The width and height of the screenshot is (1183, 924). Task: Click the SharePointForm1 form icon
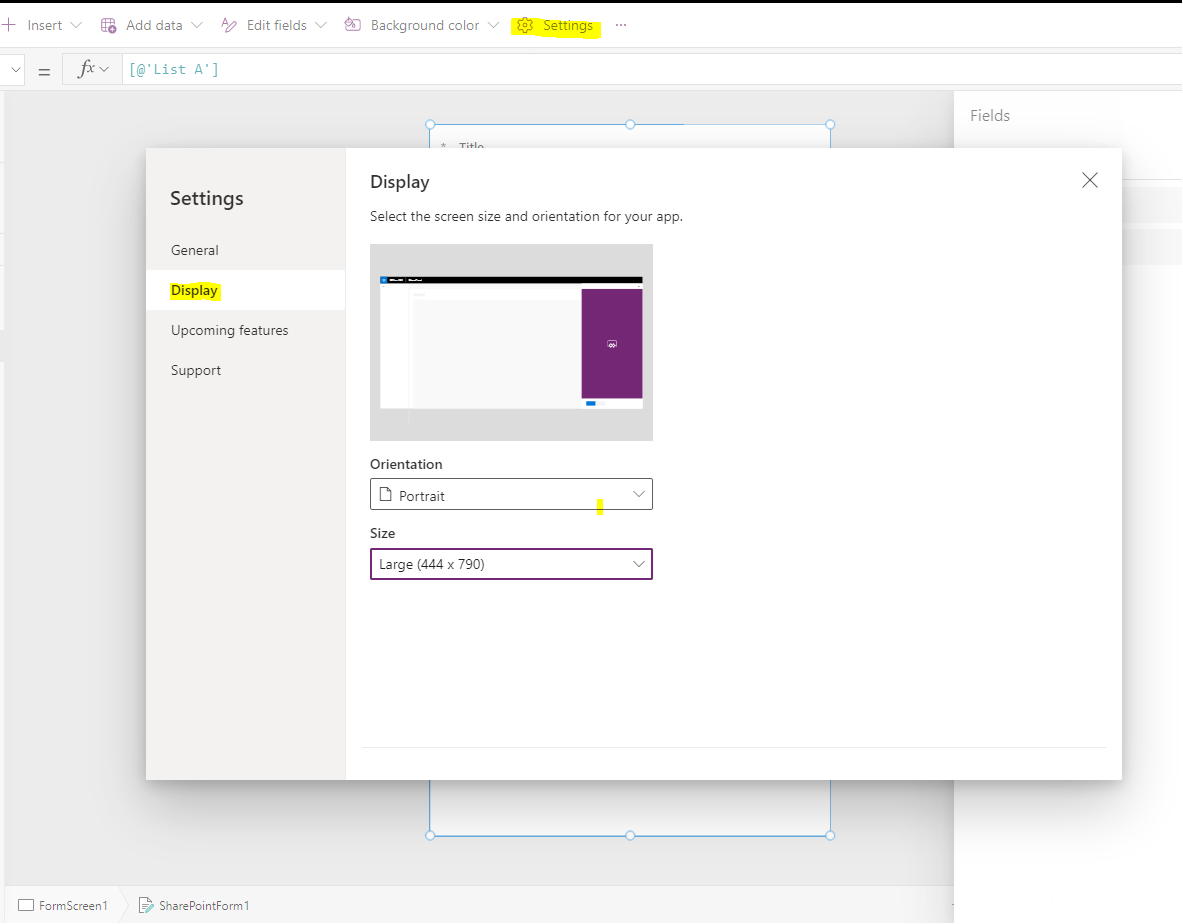point(146,905)
